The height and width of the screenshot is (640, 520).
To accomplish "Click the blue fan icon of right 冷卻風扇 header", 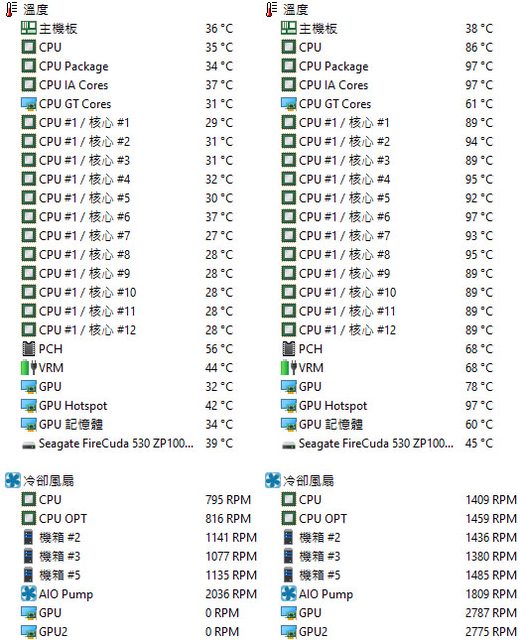I will pos(273,480).
